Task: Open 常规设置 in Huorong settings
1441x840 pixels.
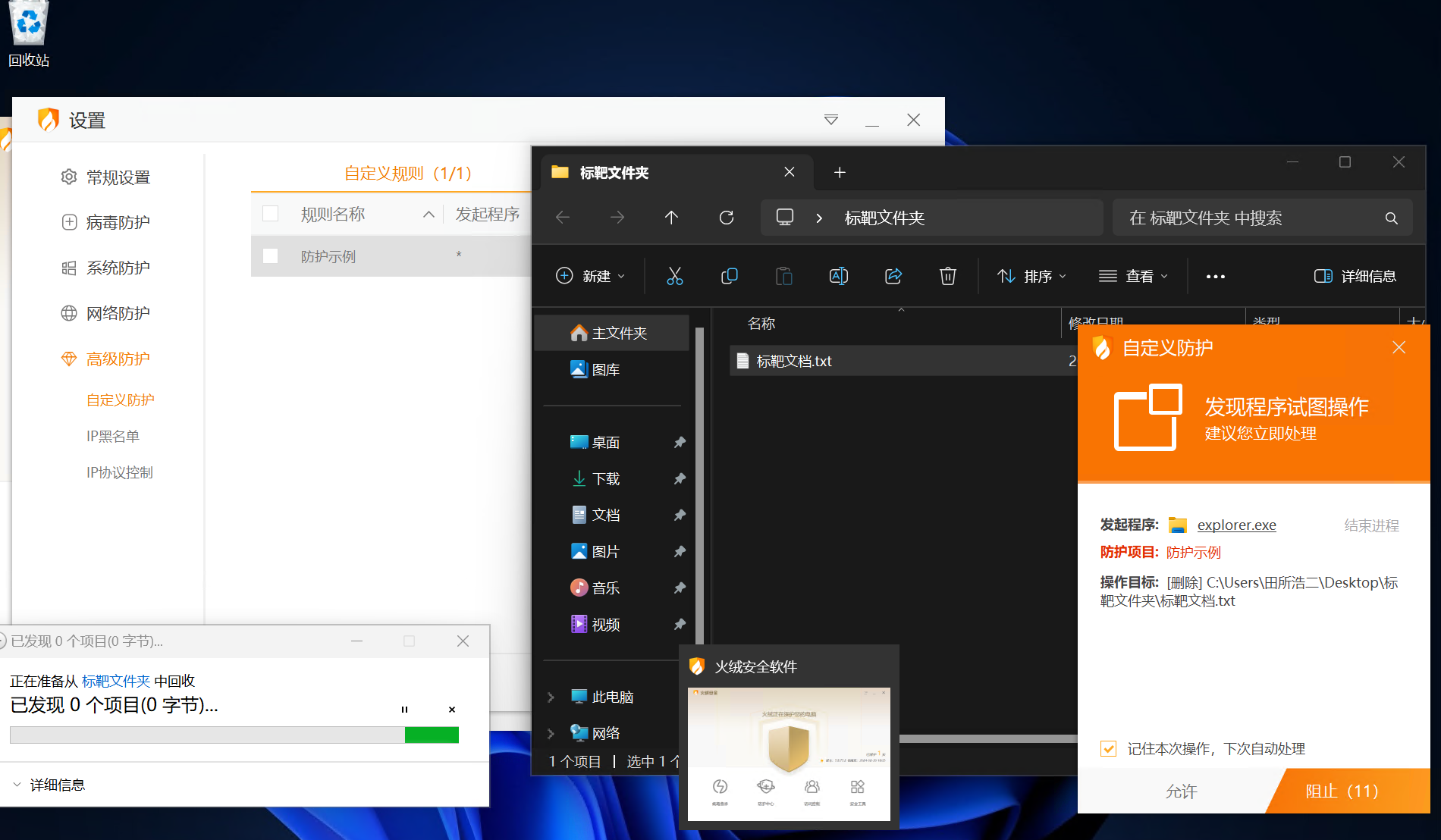Action: click(105, 177)
